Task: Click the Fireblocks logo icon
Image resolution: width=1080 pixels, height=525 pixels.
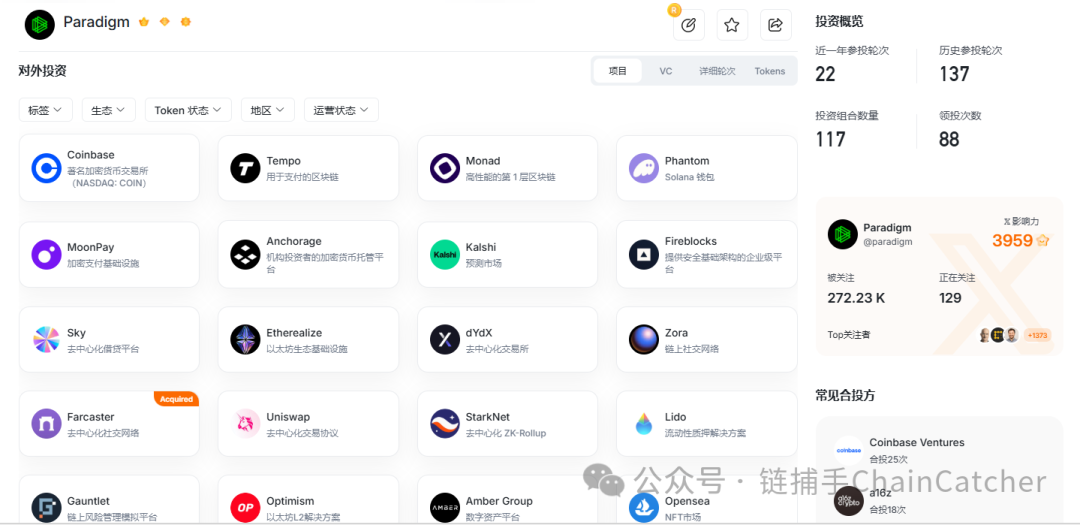Action: pyautogui.click(x=644, y=255)
